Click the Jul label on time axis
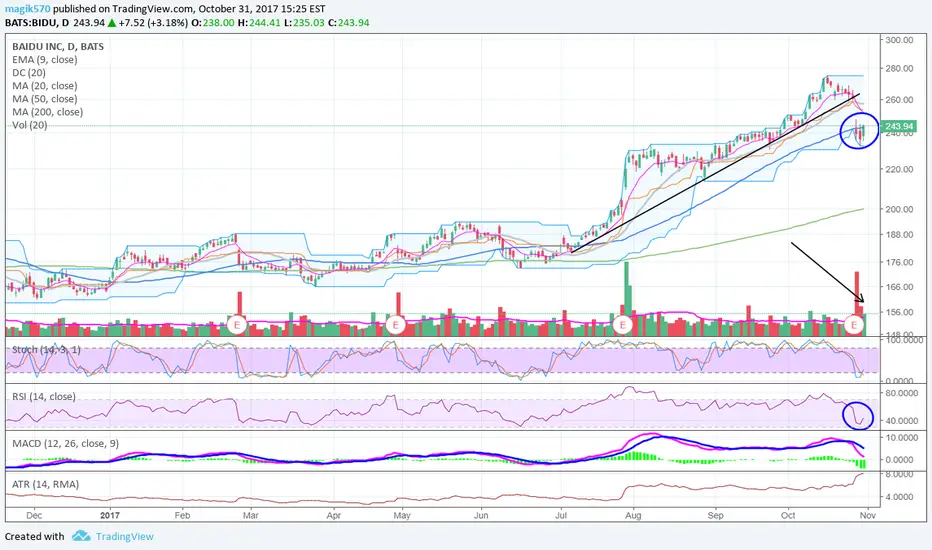932x550 pixels. pos(561,515)
